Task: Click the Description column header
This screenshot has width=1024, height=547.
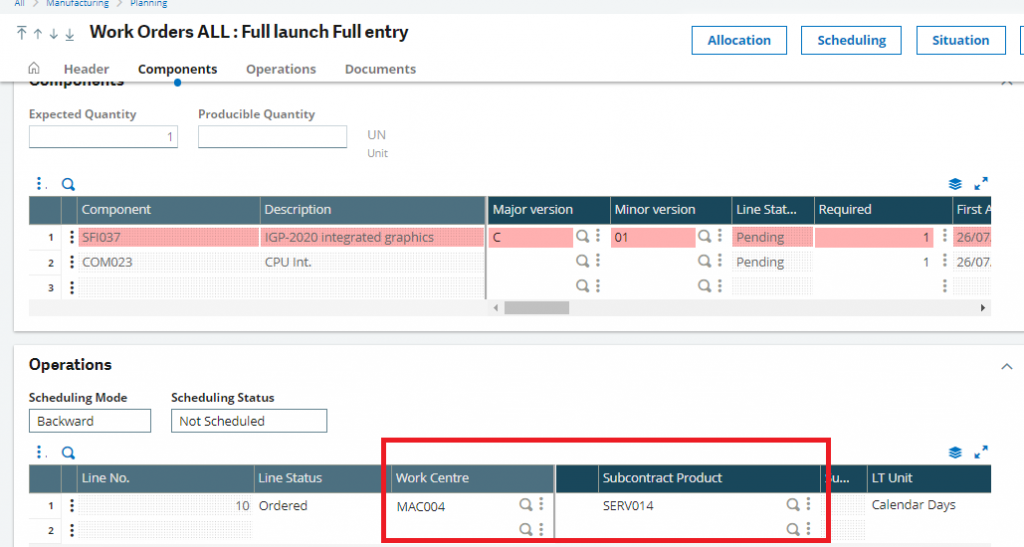Action: 372,210
